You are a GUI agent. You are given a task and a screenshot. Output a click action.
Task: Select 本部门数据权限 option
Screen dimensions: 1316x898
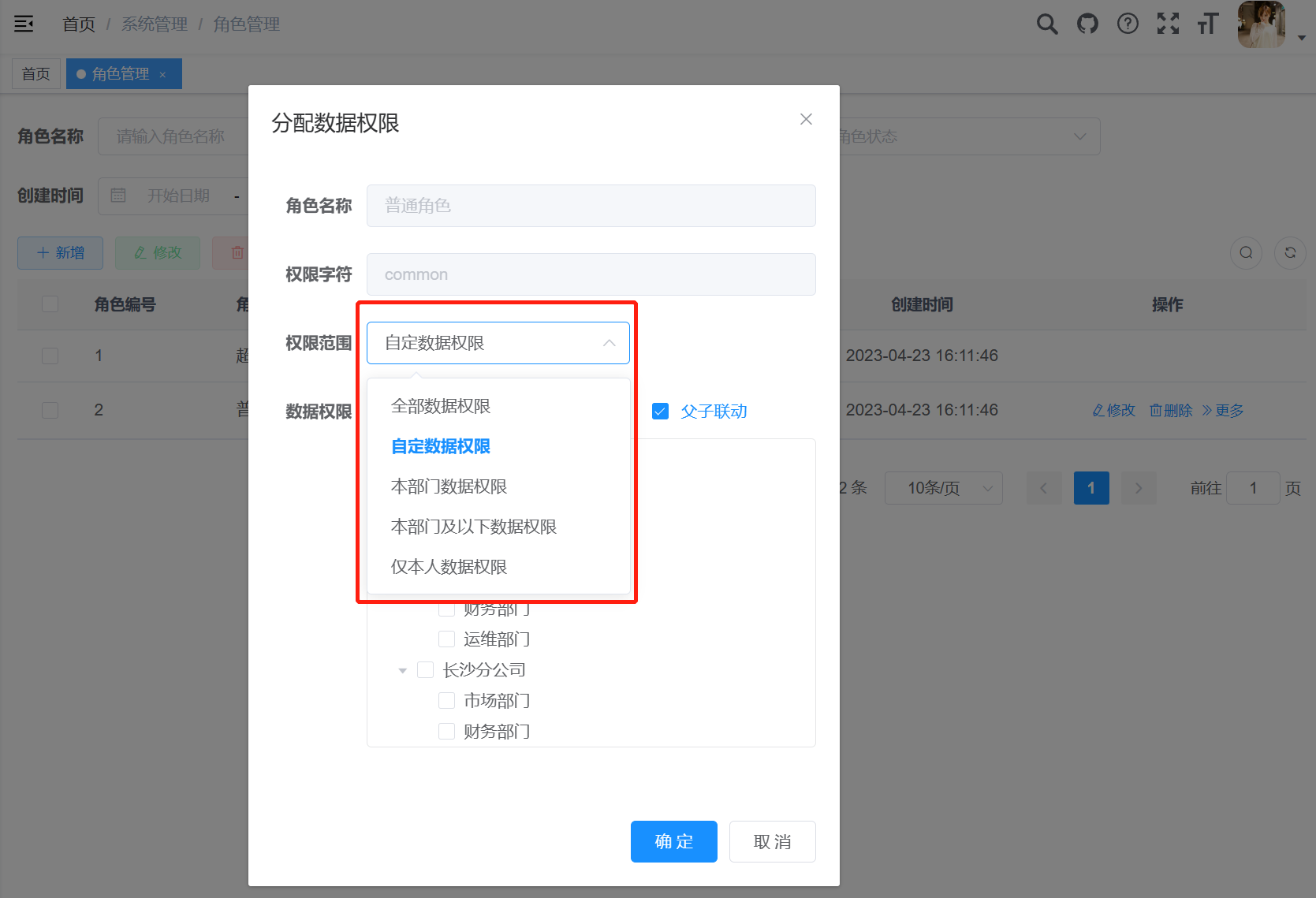tap(498, 486)
